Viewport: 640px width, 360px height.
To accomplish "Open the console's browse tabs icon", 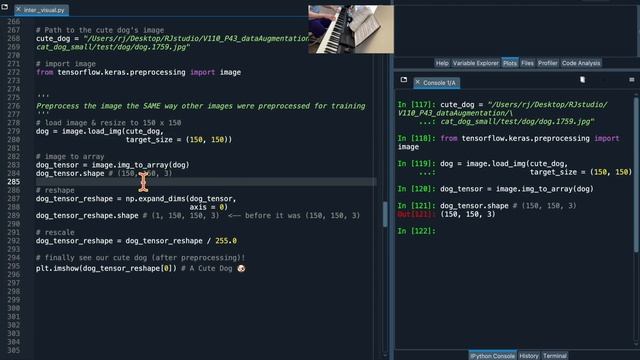I will pyautogui.click(x=404, y=80).
